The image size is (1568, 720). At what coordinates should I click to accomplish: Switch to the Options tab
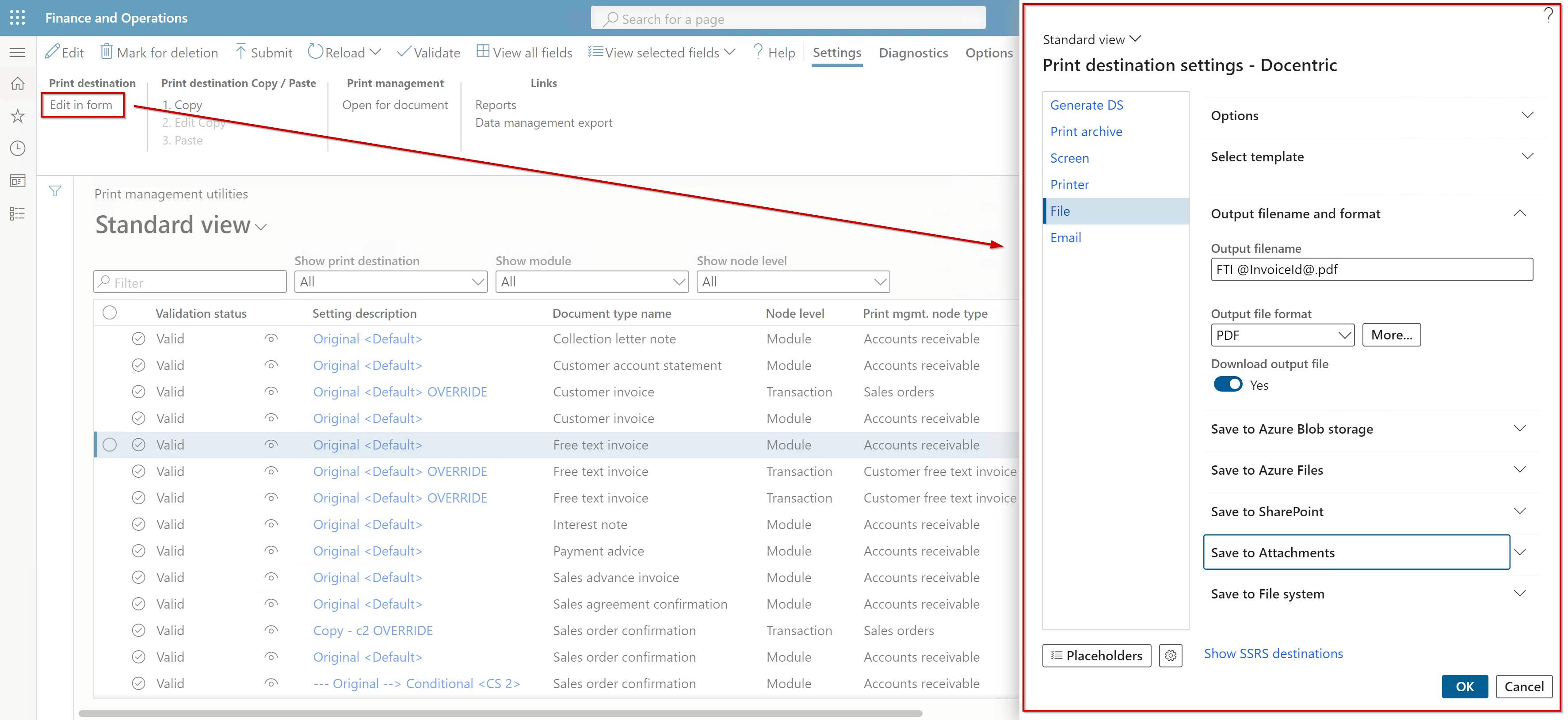pyautogui.click(x=988, y=52)
